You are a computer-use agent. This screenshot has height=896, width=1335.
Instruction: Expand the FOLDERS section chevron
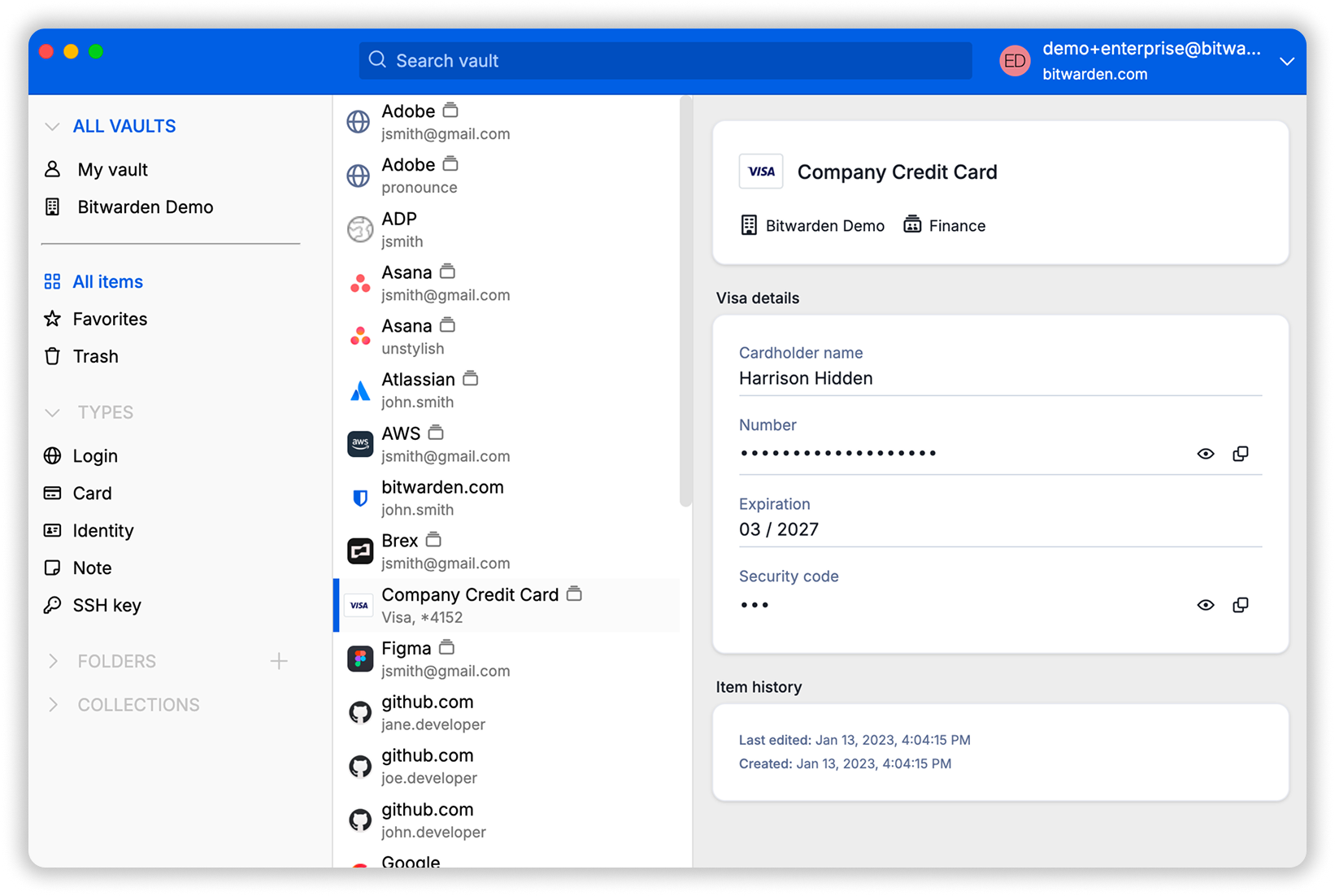point(52,661)
